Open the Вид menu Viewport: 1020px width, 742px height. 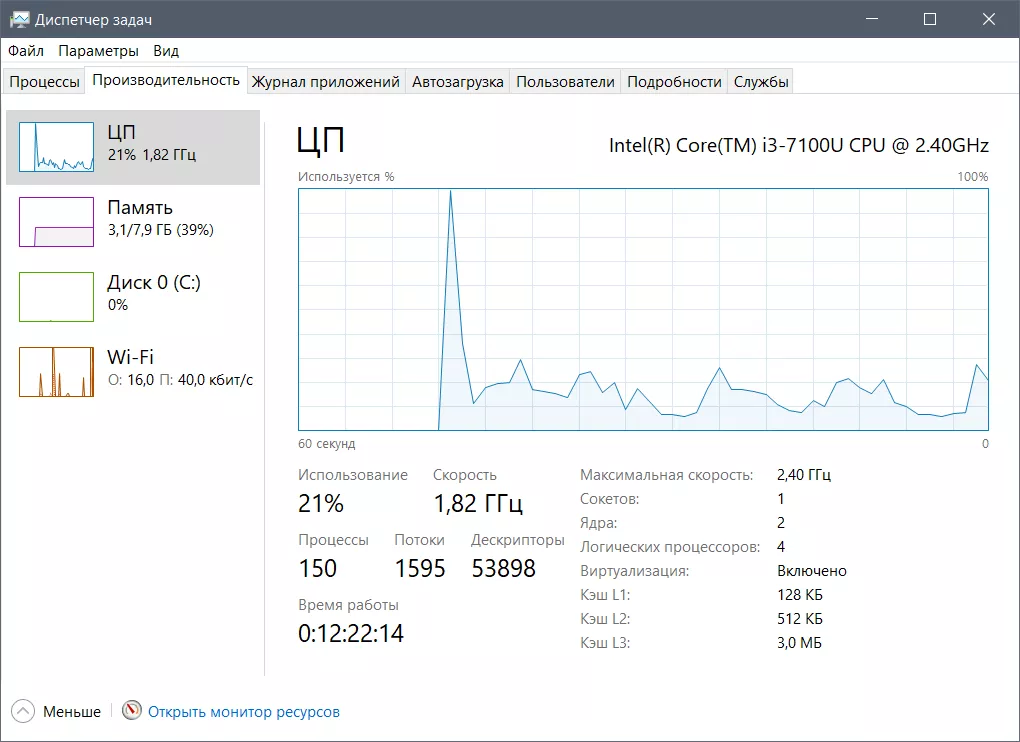[x=166, y=51]
